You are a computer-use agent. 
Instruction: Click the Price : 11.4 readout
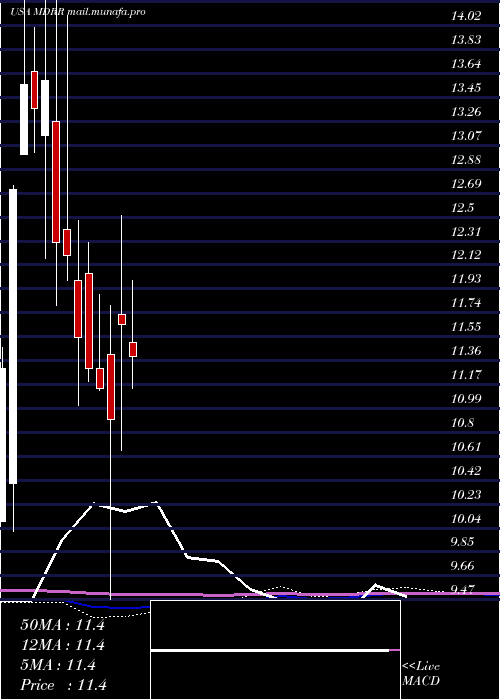coord(63,685)
